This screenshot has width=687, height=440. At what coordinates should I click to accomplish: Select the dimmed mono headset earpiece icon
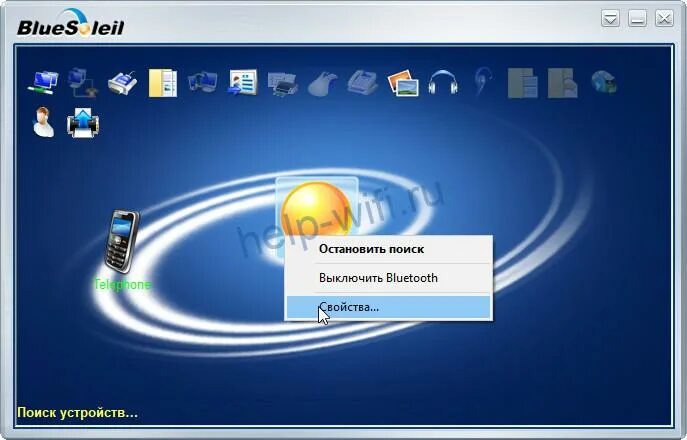483,82
